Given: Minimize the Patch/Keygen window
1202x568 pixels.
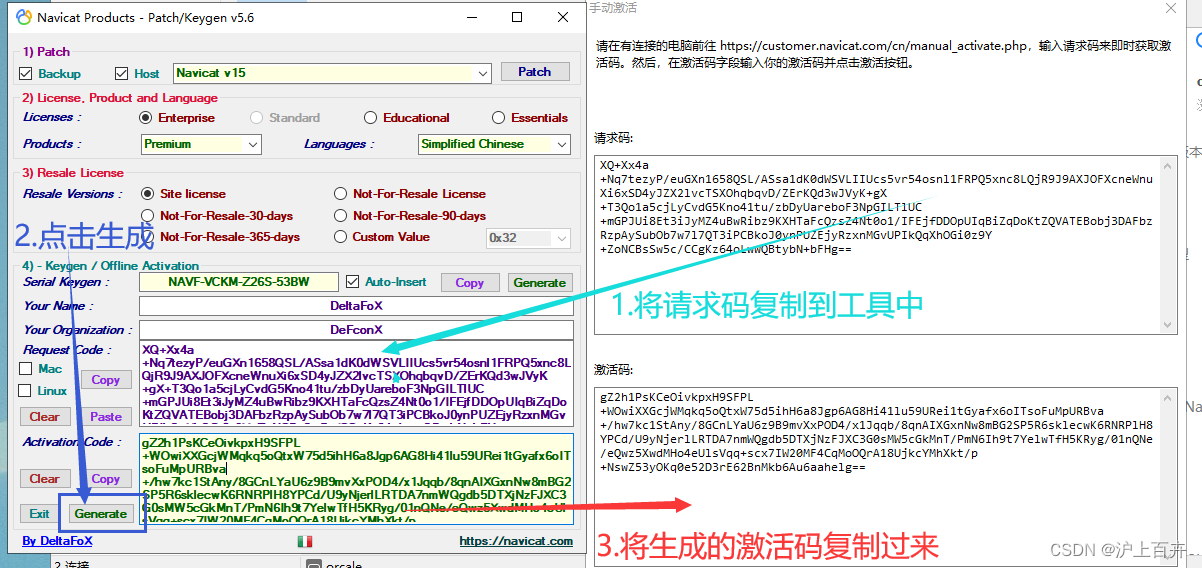Looking at the screenshot, I should click(472, 17).
